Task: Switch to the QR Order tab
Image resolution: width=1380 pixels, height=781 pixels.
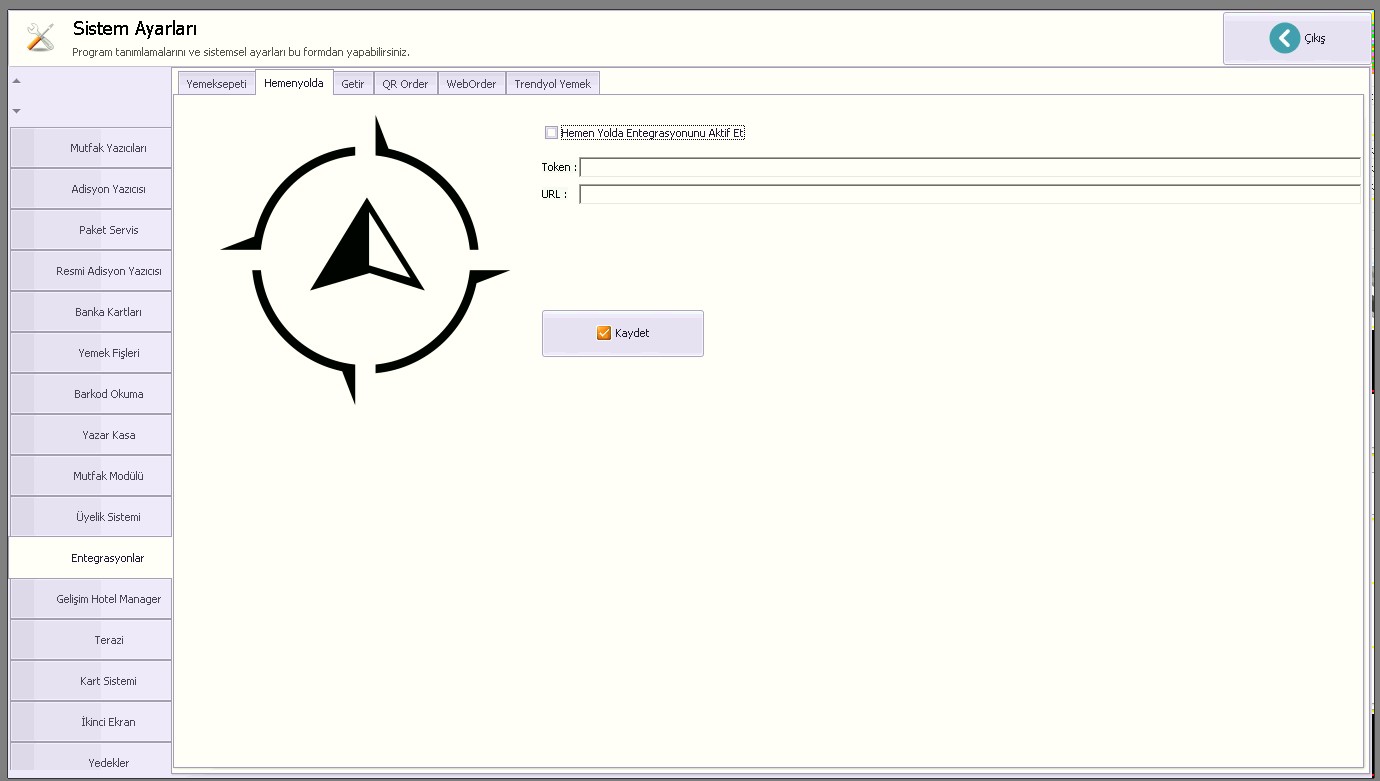Action: click(x=405, y=84)
